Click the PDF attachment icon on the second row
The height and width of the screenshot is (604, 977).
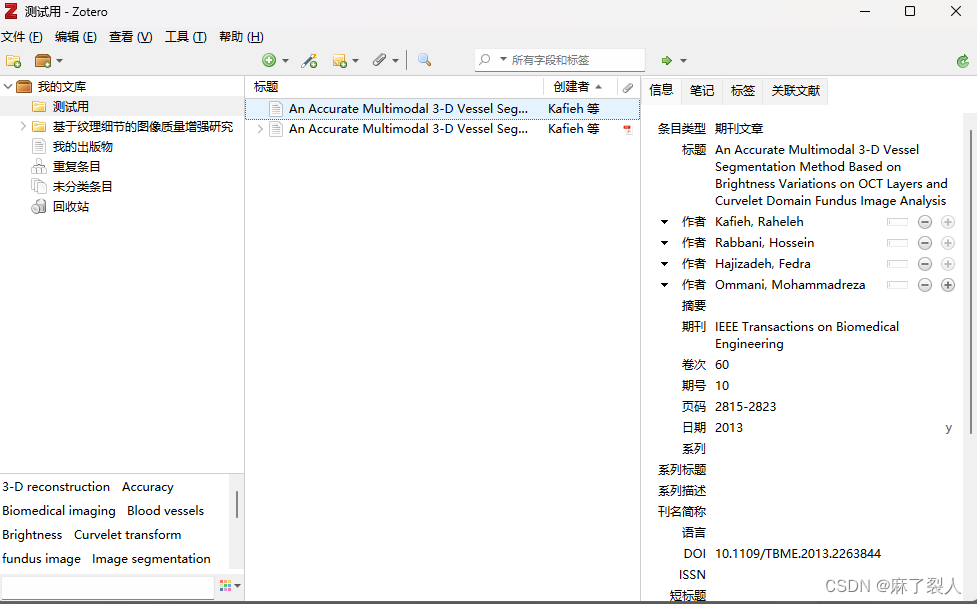627,129
